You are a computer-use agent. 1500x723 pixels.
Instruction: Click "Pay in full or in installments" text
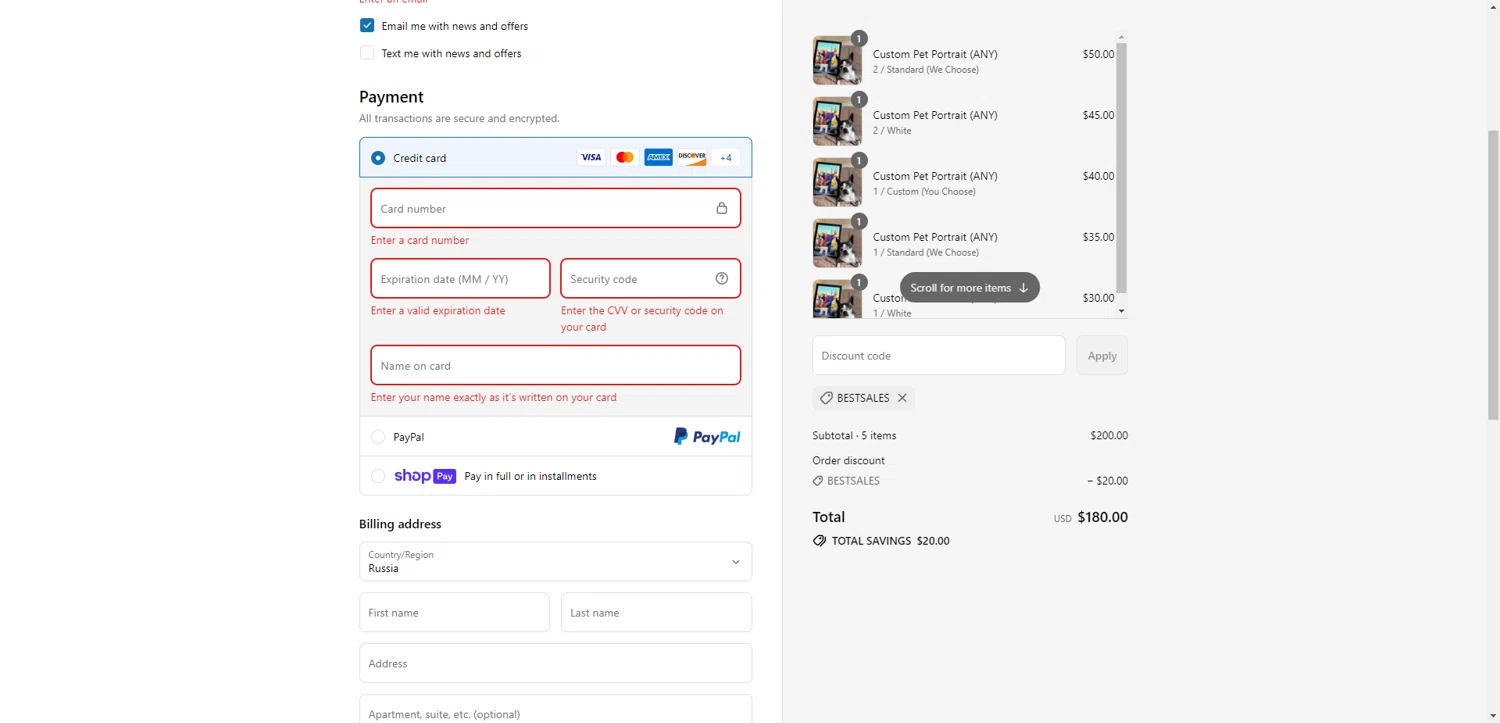[x=530, y=476]
